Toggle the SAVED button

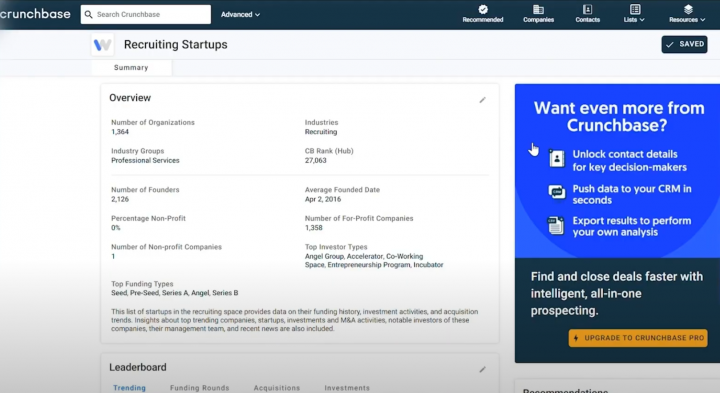click(x=684, y=44)
